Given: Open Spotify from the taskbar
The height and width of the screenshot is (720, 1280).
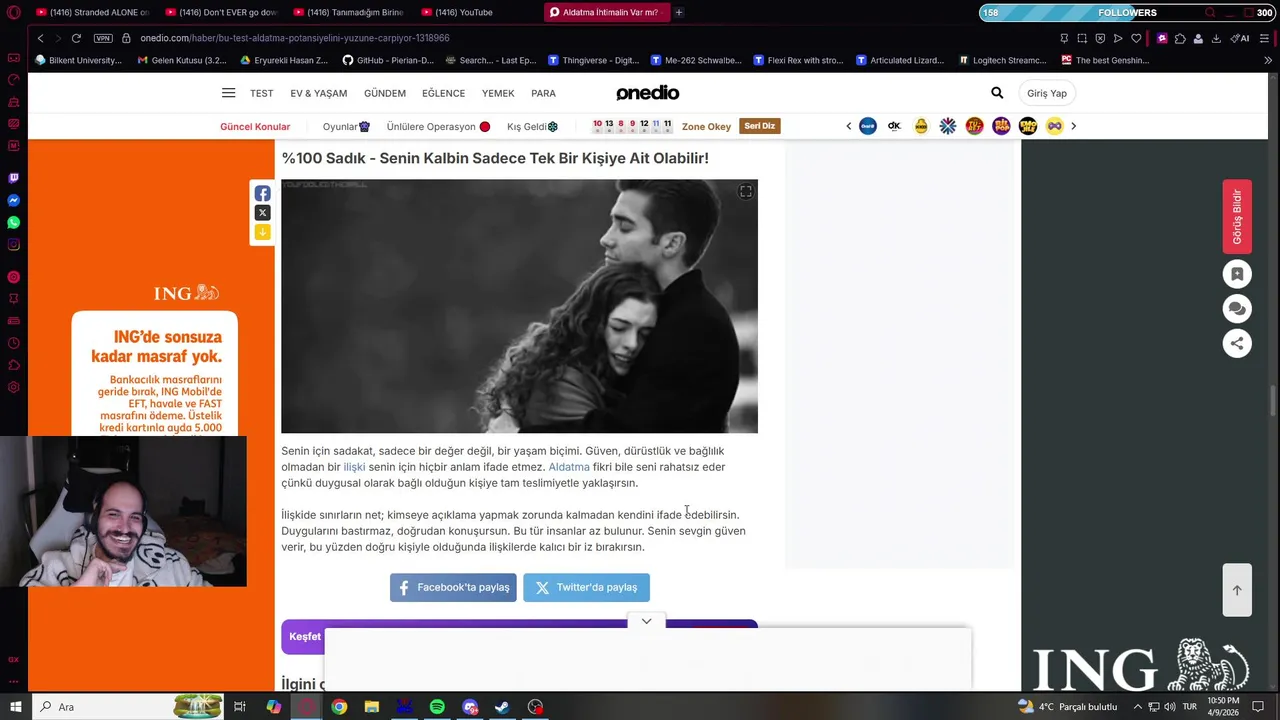Looking at the screenshot, I should click(437, 707).
